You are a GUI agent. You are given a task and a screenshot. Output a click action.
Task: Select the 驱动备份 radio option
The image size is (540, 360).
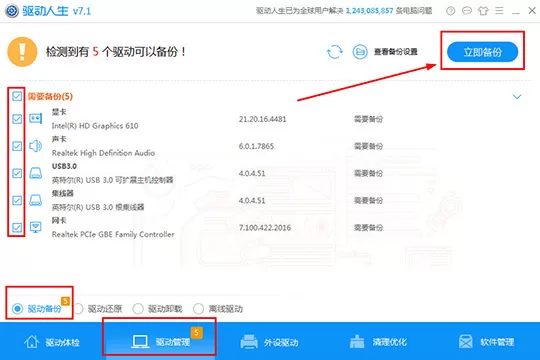37,308
